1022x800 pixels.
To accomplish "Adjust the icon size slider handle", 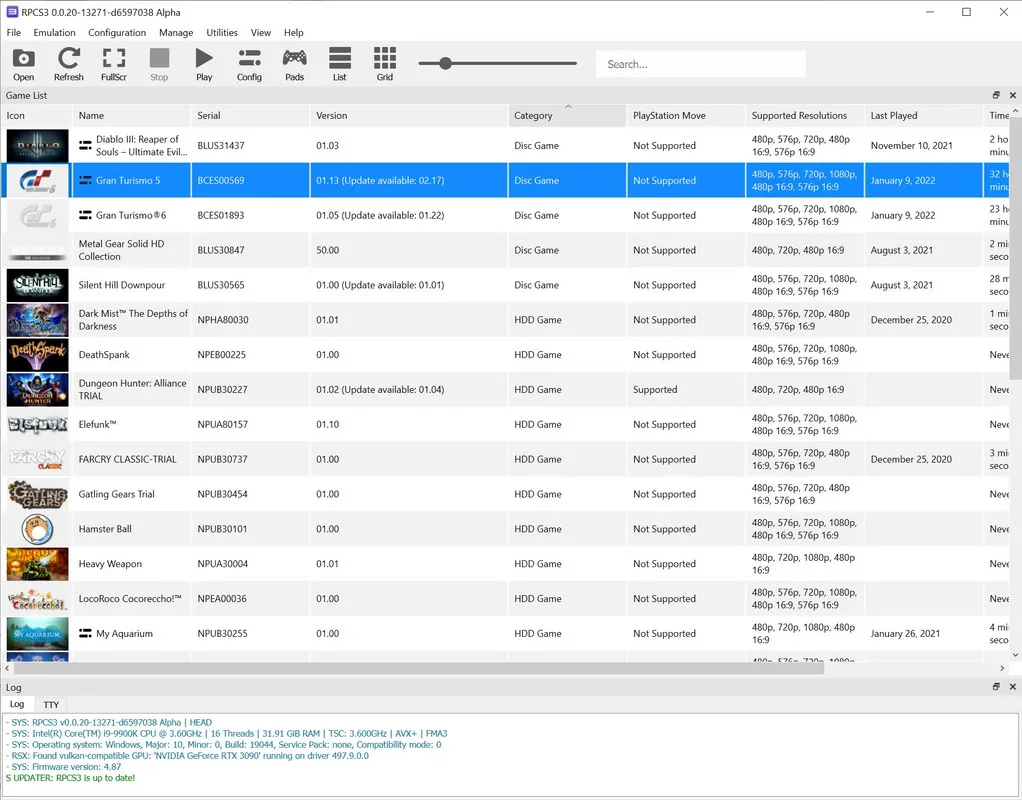I will [x=445, y=63].
